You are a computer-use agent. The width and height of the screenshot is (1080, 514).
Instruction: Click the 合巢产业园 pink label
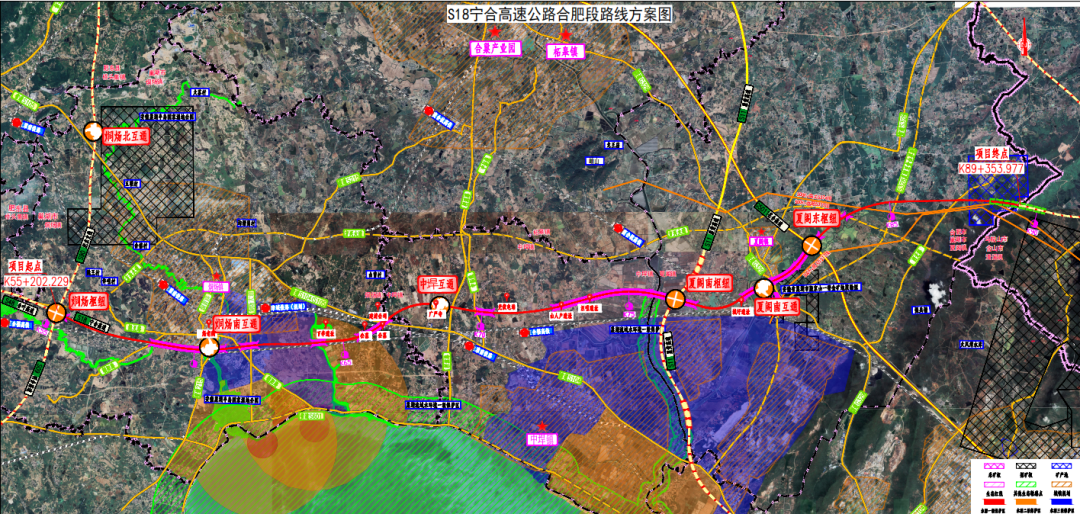click(495, 47)
